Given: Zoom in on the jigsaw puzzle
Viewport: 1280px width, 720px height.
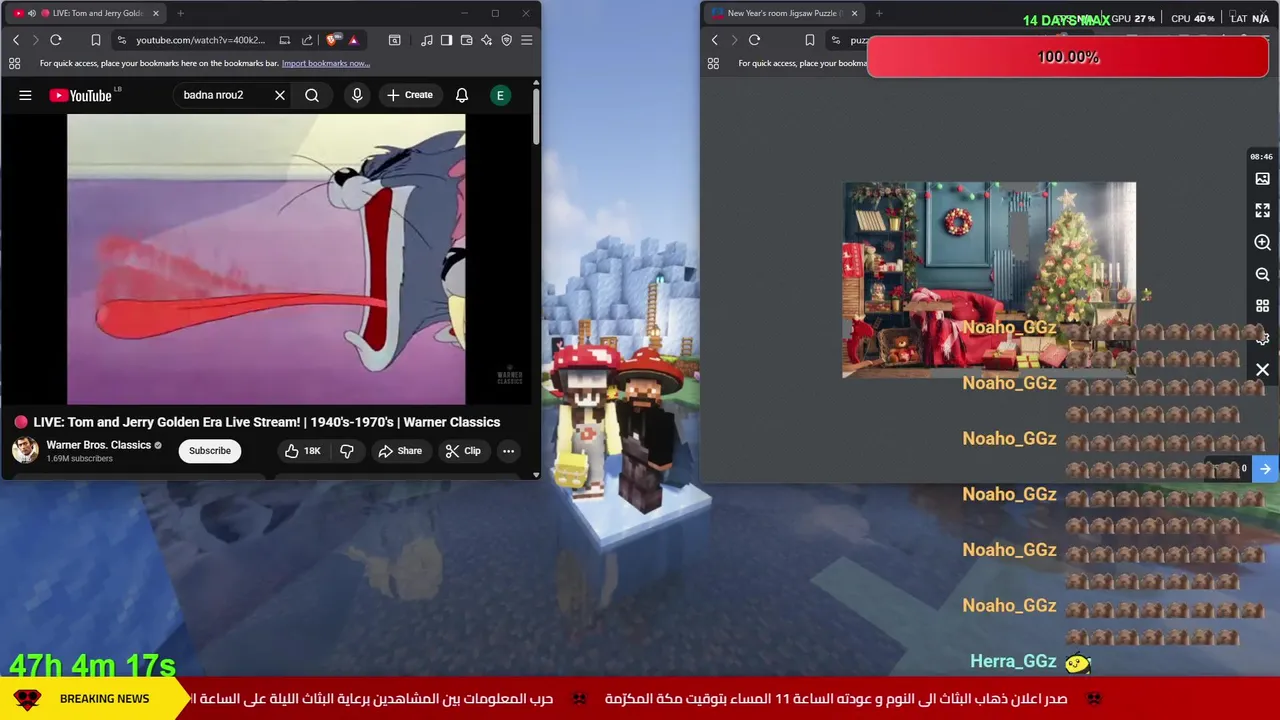Looking at the screenshot, I should tap(1262, 243).
